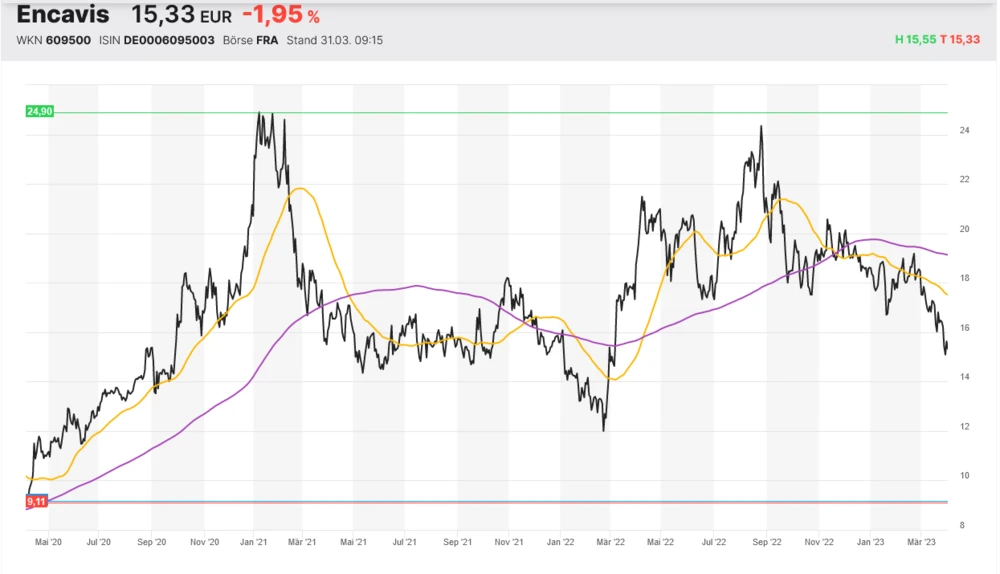This screenshot has width=1000, height=574.
Task: Click the red -1,95 % change value
Action: (281, 16)
